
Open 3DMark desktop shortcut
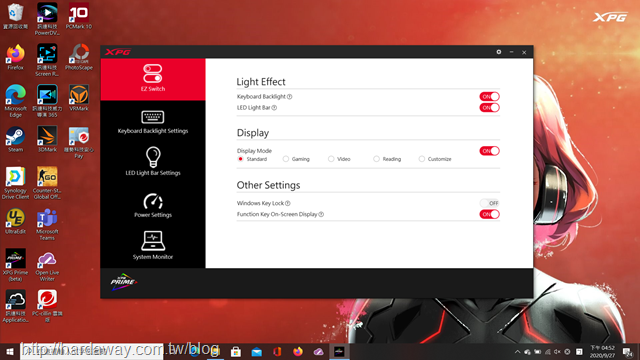[x=47, y=139]
